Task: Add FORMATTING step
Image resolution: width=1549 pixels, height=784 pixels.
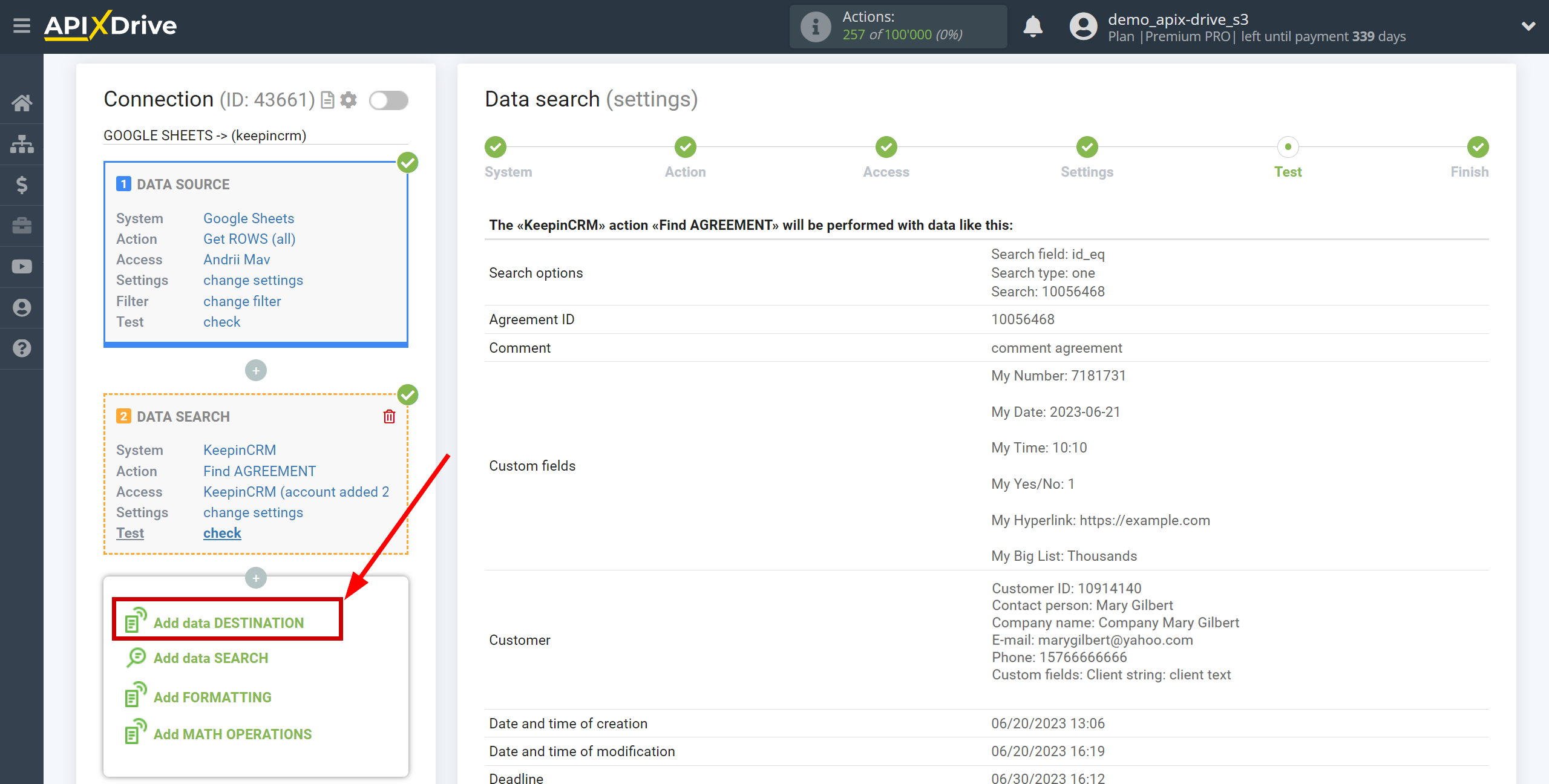Action: [212, 697]
